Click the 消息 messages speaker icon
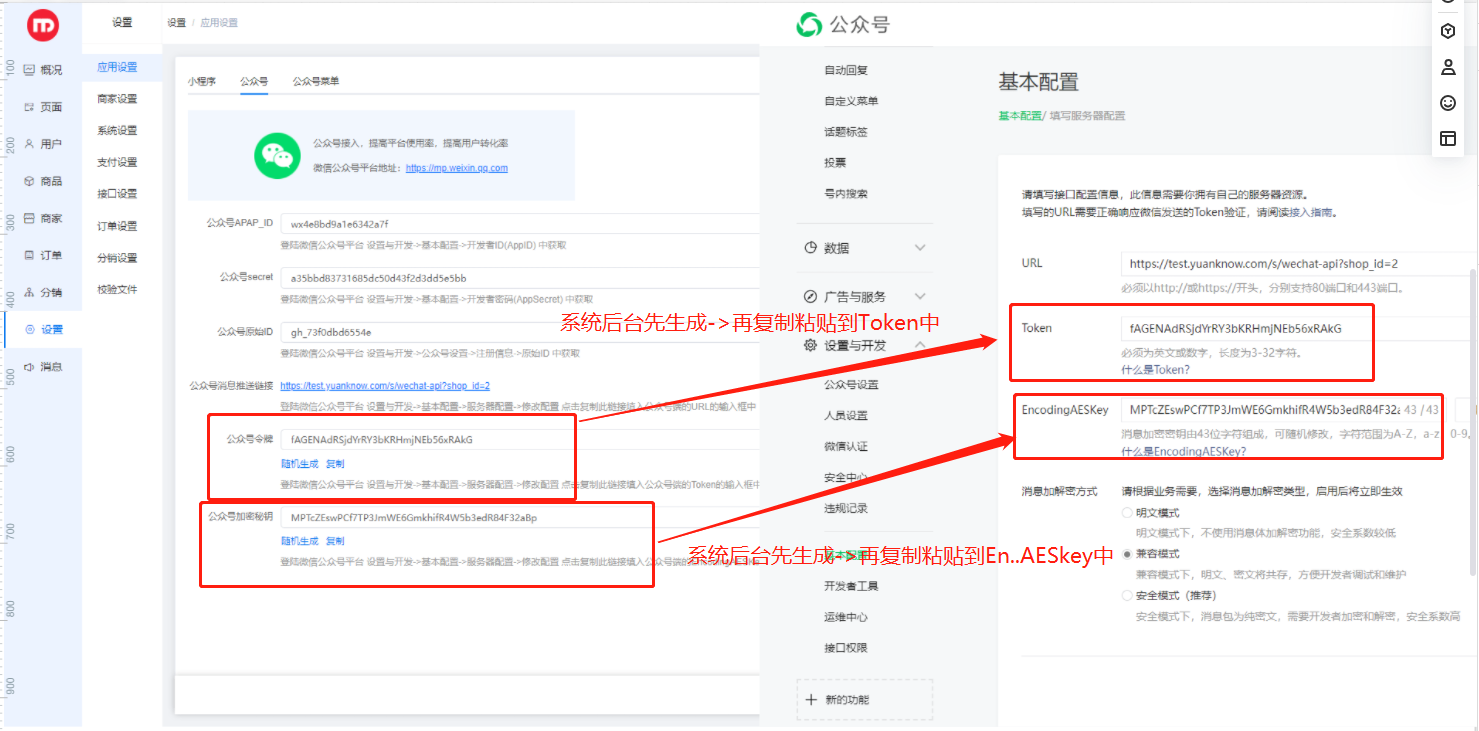The height and width of the screenshot is (731, 1479). (29, 367)
